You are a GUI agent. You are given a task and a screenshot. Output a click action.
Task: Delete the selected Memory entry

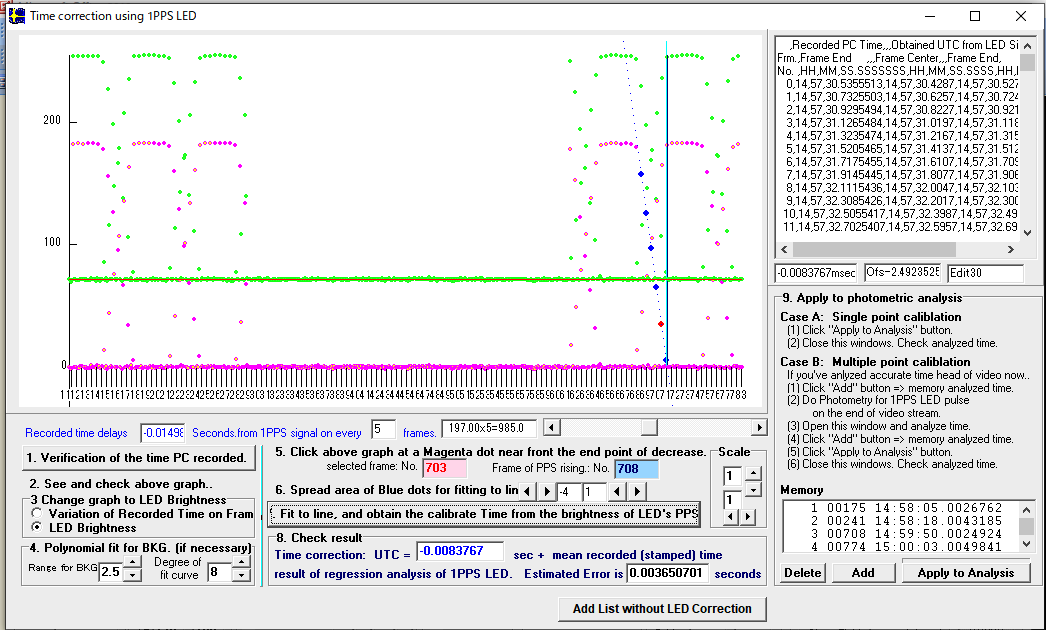click(801, 573)
